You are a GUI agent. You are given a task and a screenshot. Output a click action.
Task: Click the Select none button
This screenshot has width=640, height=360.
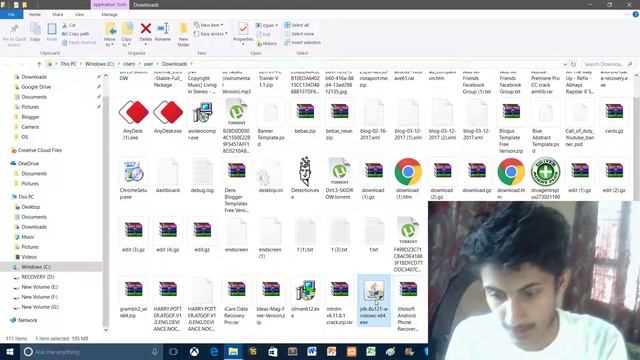pyautogui.click(x=299, y=34)
